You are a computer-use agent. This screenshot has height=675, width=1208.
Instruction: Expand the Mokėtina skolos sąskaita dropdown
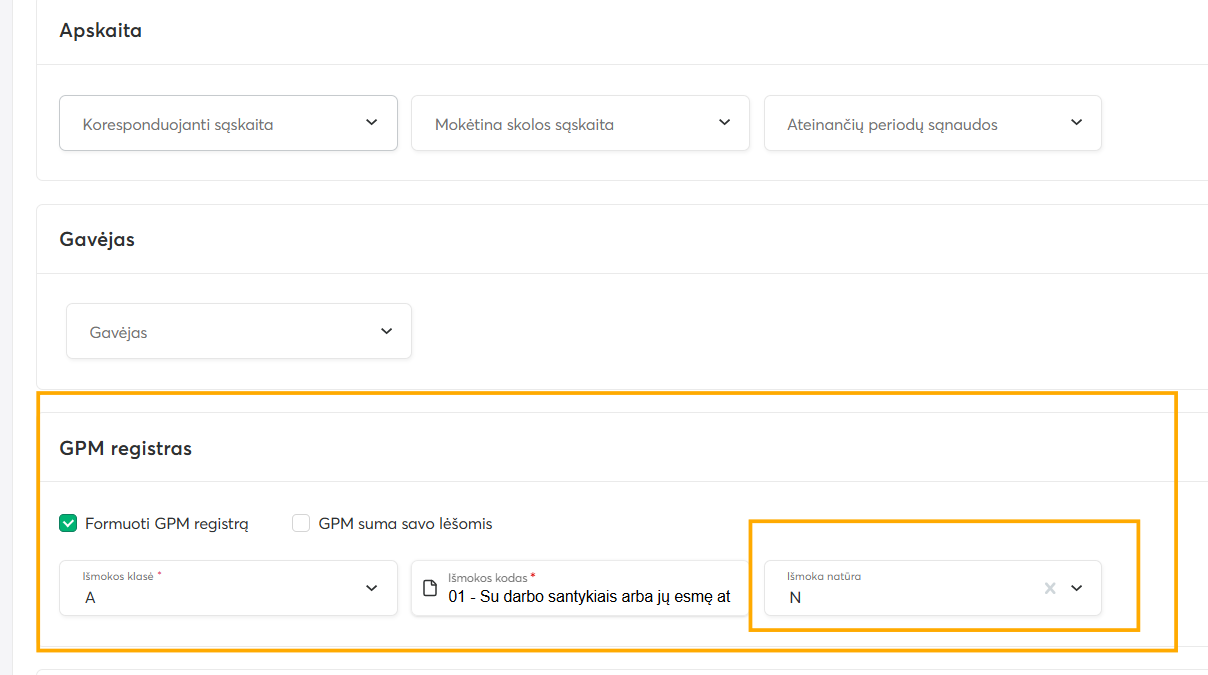(x=580, y=124)
